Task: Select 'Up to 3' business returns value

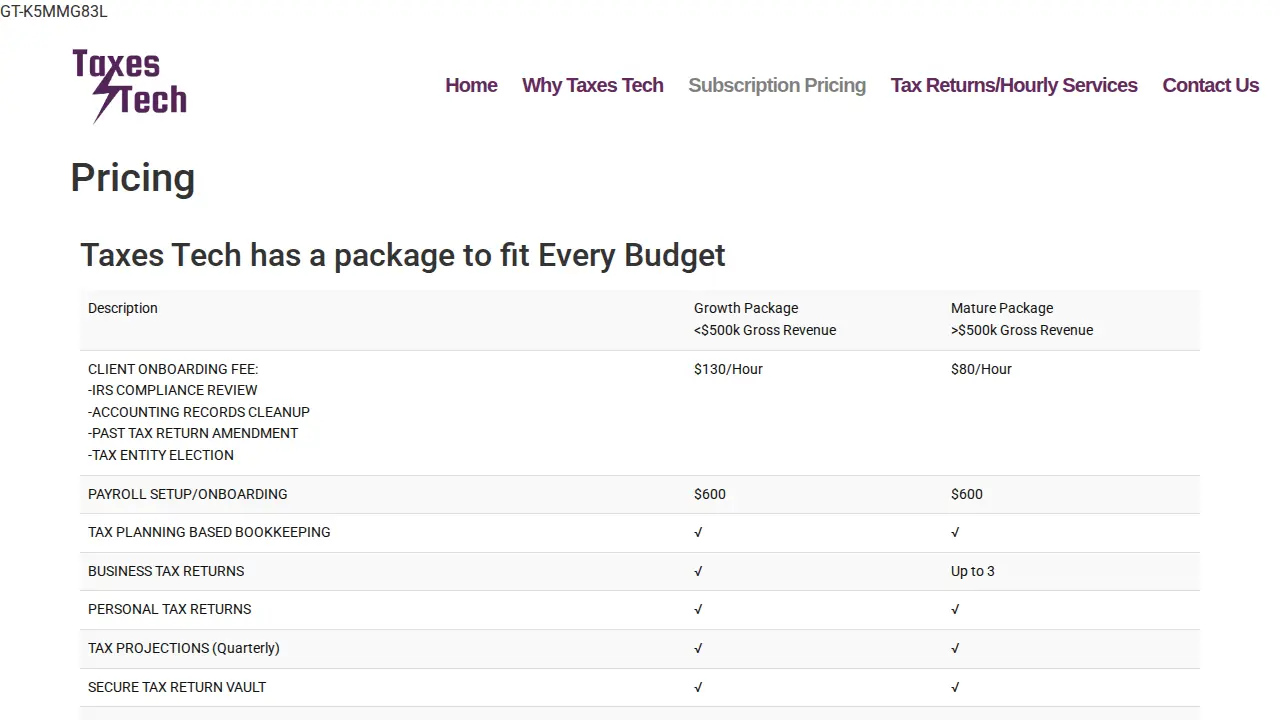Action: pos(973,571)
